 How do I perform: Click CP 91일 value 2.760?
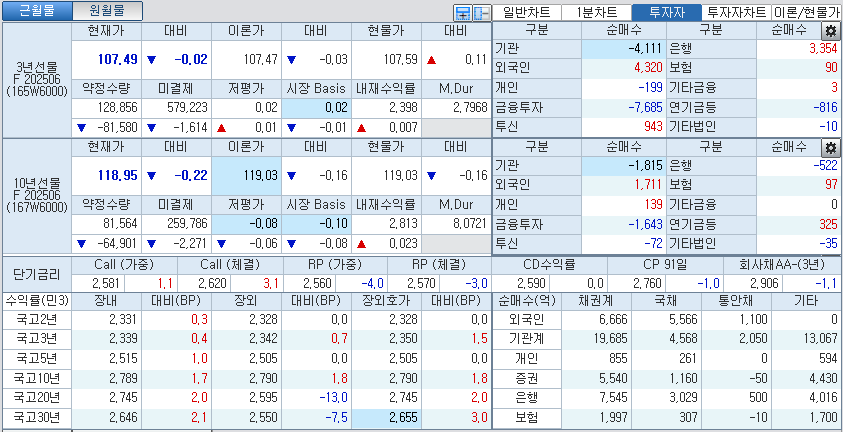pos(648,284)
